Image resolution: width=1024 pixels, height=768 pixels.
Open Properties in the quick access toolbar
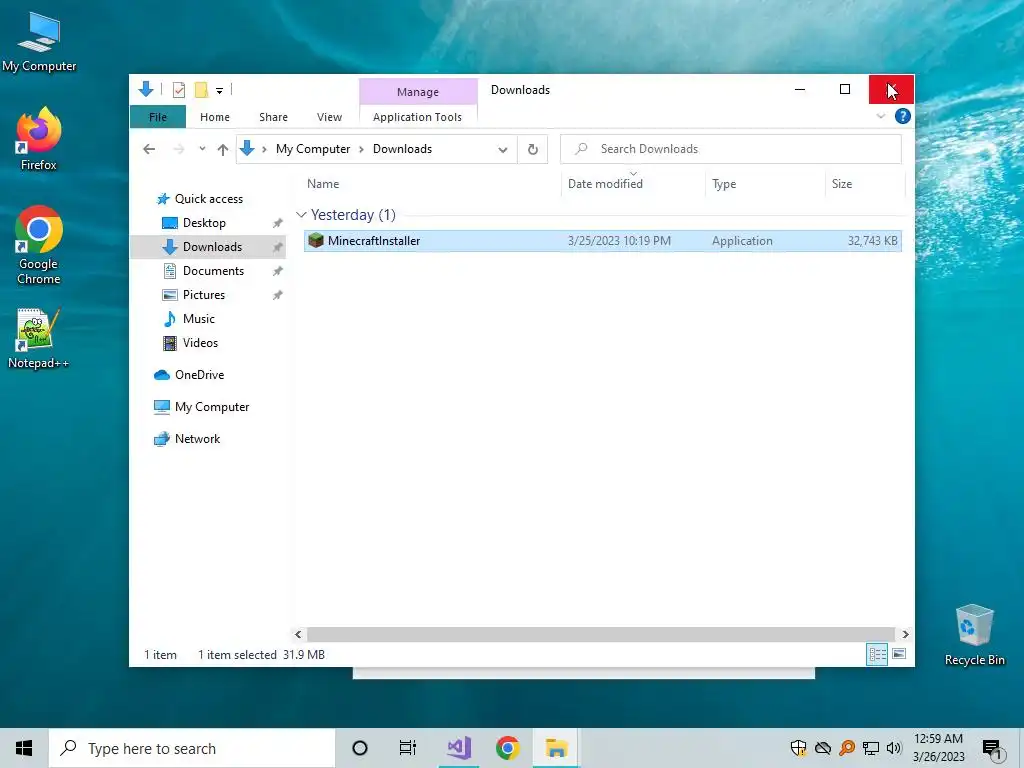[178, 90]
